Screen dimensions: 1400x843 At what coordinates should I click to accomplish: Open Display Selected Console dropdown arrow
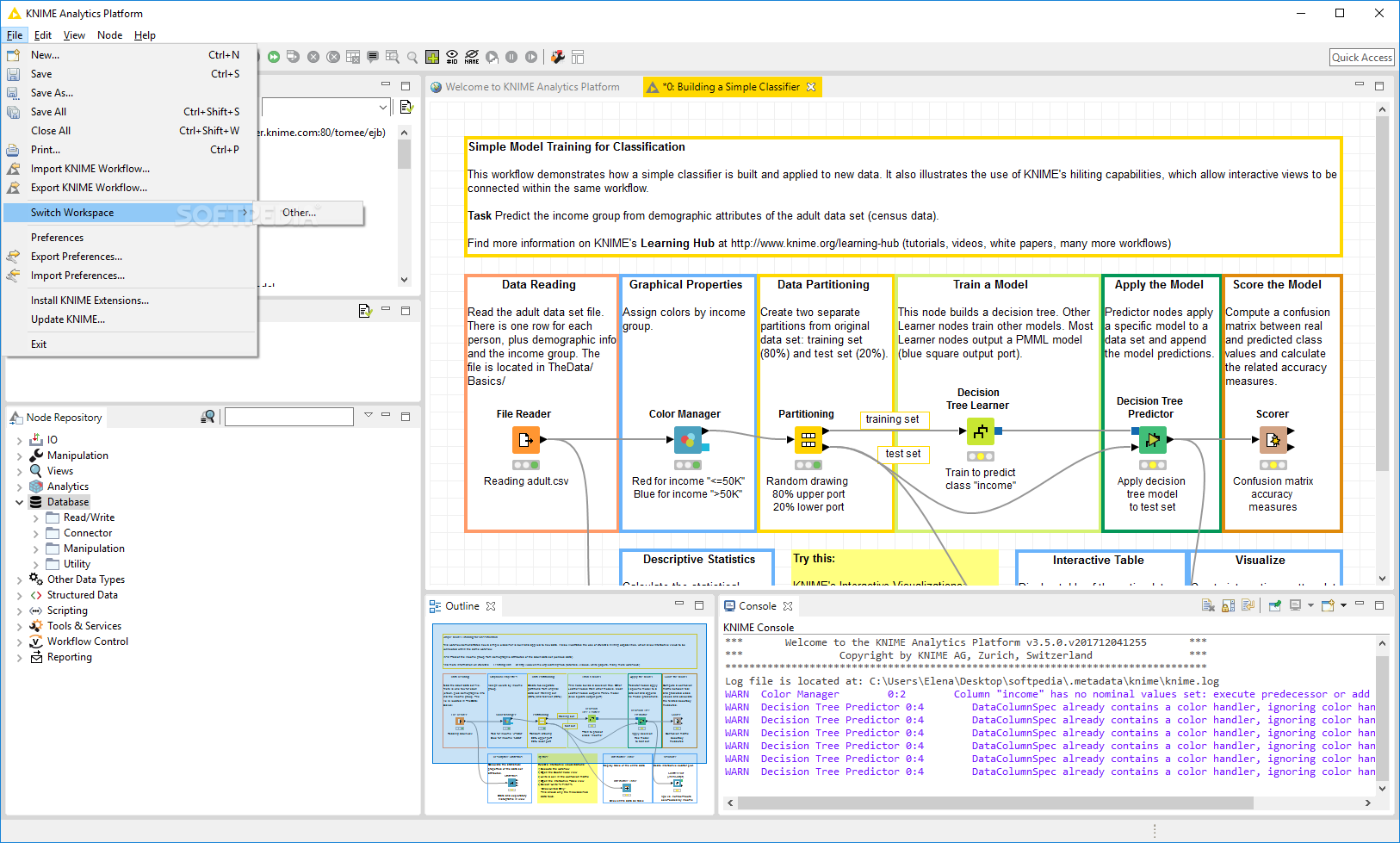1310,605
